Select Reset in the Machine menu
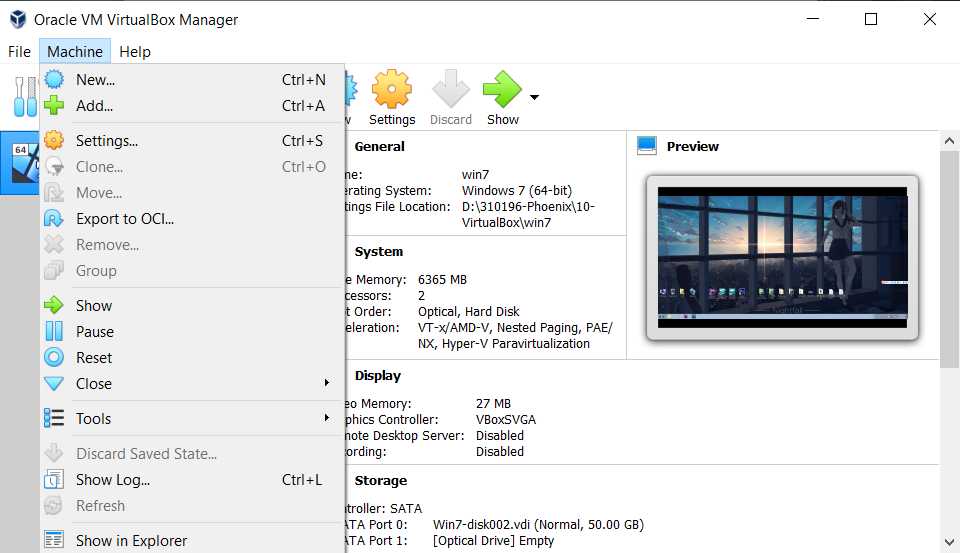This screenshot has width=960, height=553. [192, 357]
